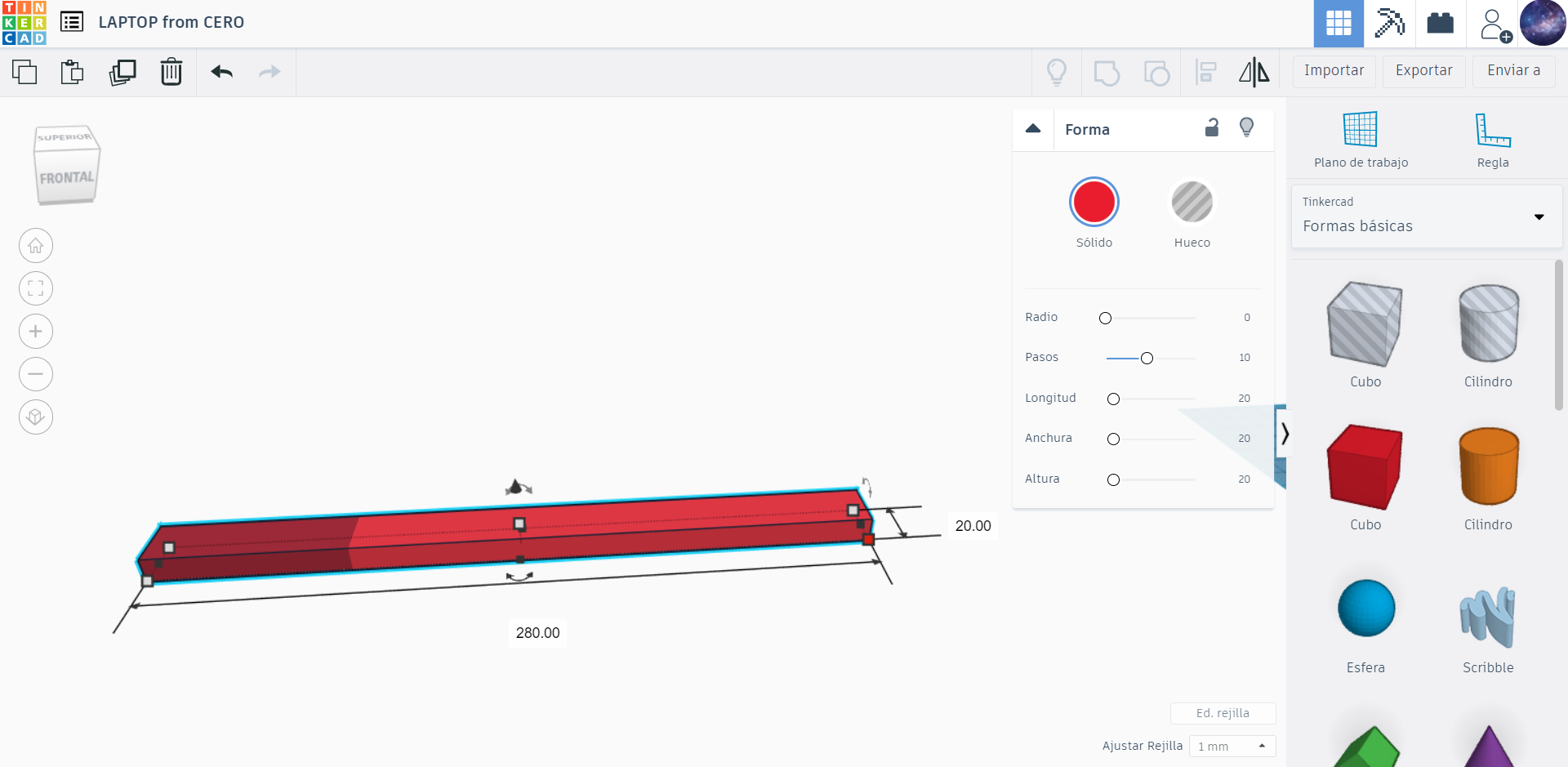Zoom in with the plus button
1568x767 pixels.
(x=36, y=332)
